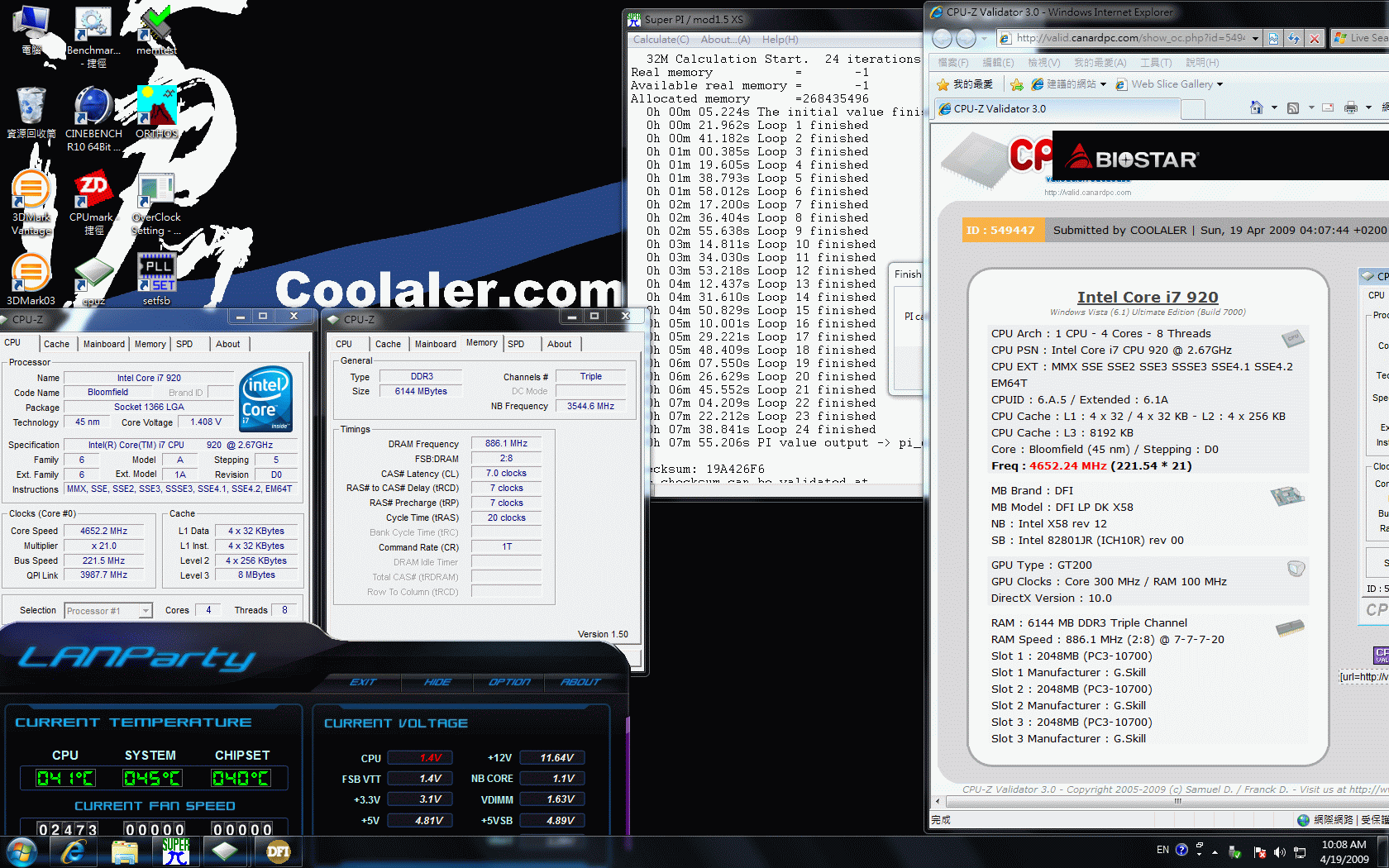Click OPTION in the LANParty panel
Image resolution: width=1389 pixels, height=868 pixels.
coord(509,682)
